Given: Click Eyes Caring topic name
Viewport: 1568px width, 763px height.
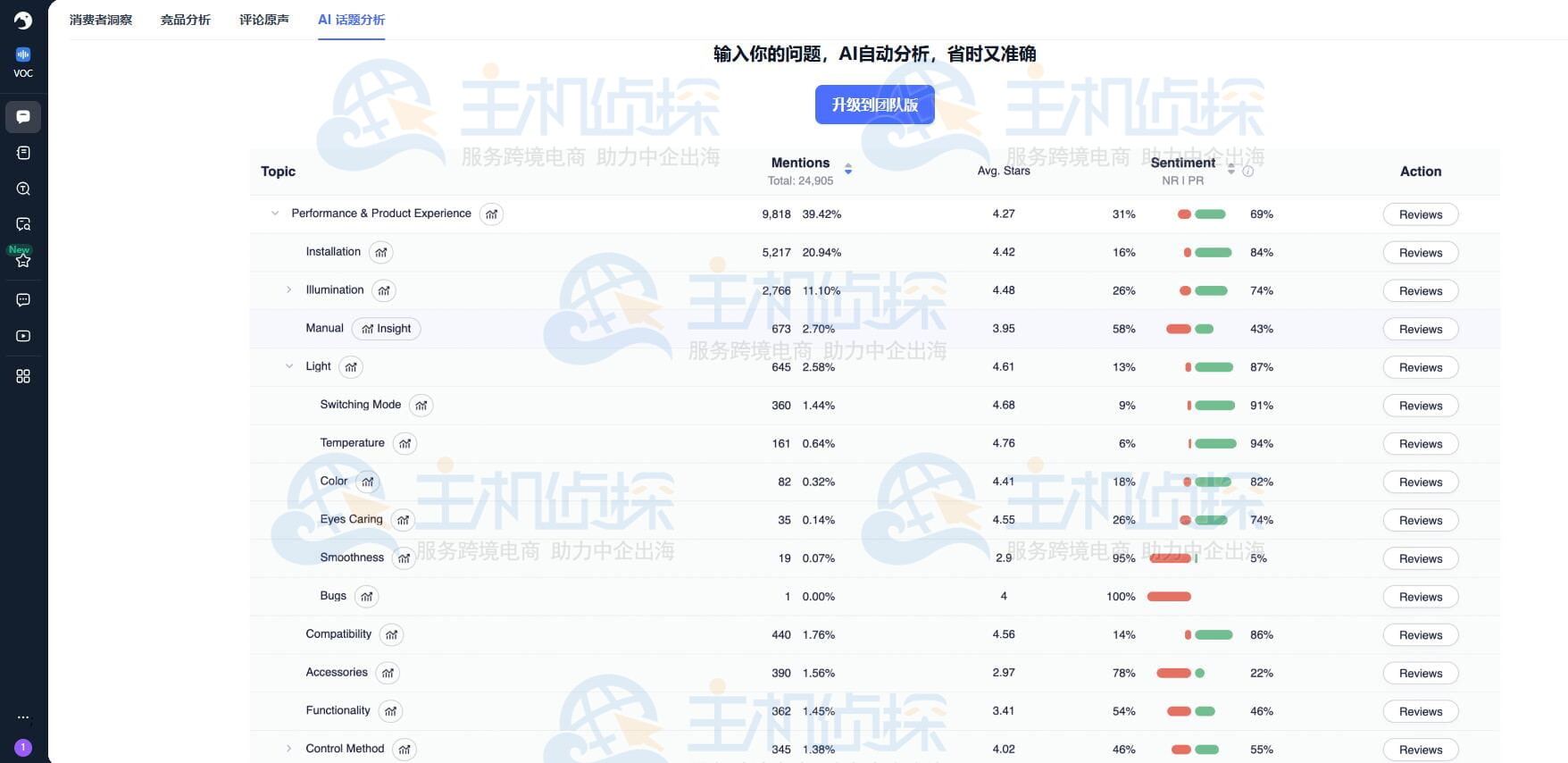Looking at the screenshot, I should [352, 519].
